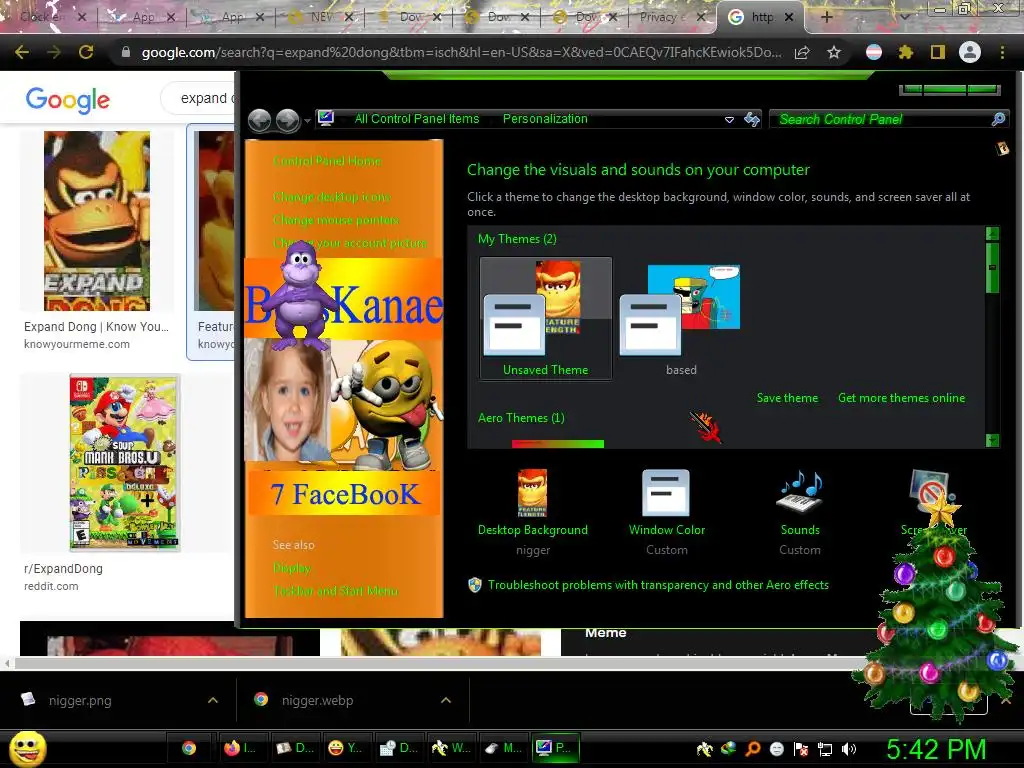Click the striped flag extension icon
This screenshot has height=768, width=1024.
click(874, 52)
